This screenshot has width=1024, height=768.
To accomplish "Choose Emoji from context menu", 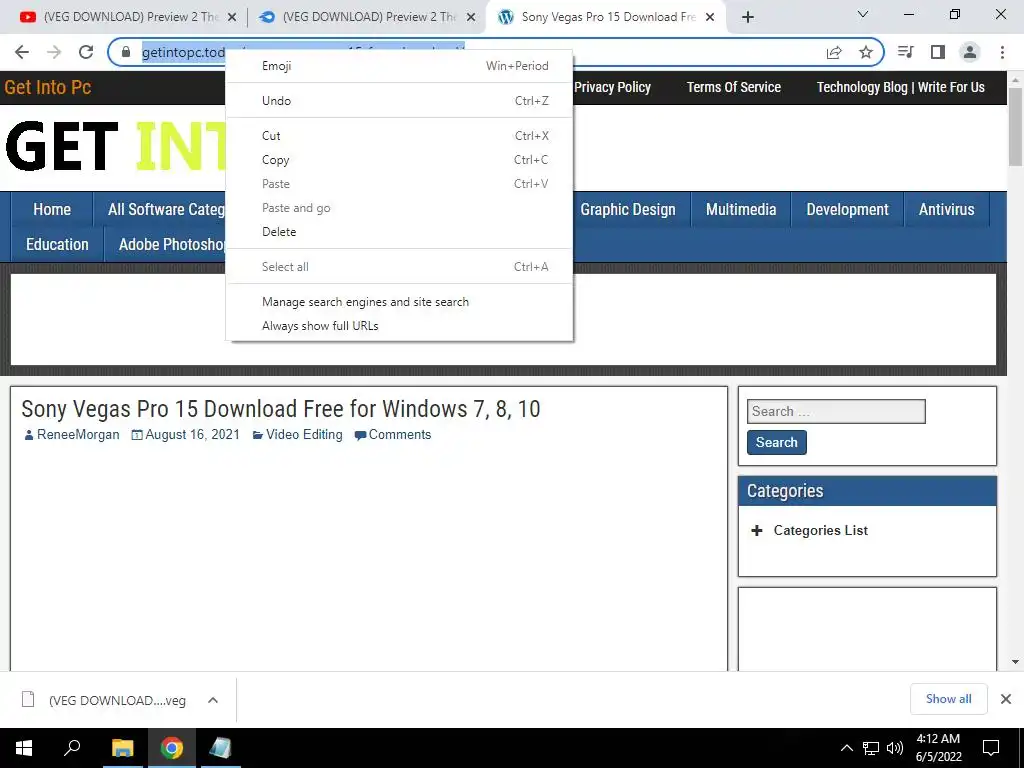I will click(399, 65).
